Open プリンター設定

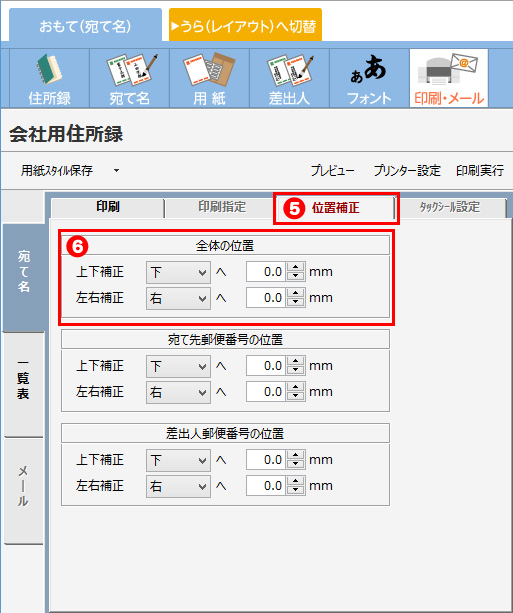pyautogui.click(x=407, y=170)
